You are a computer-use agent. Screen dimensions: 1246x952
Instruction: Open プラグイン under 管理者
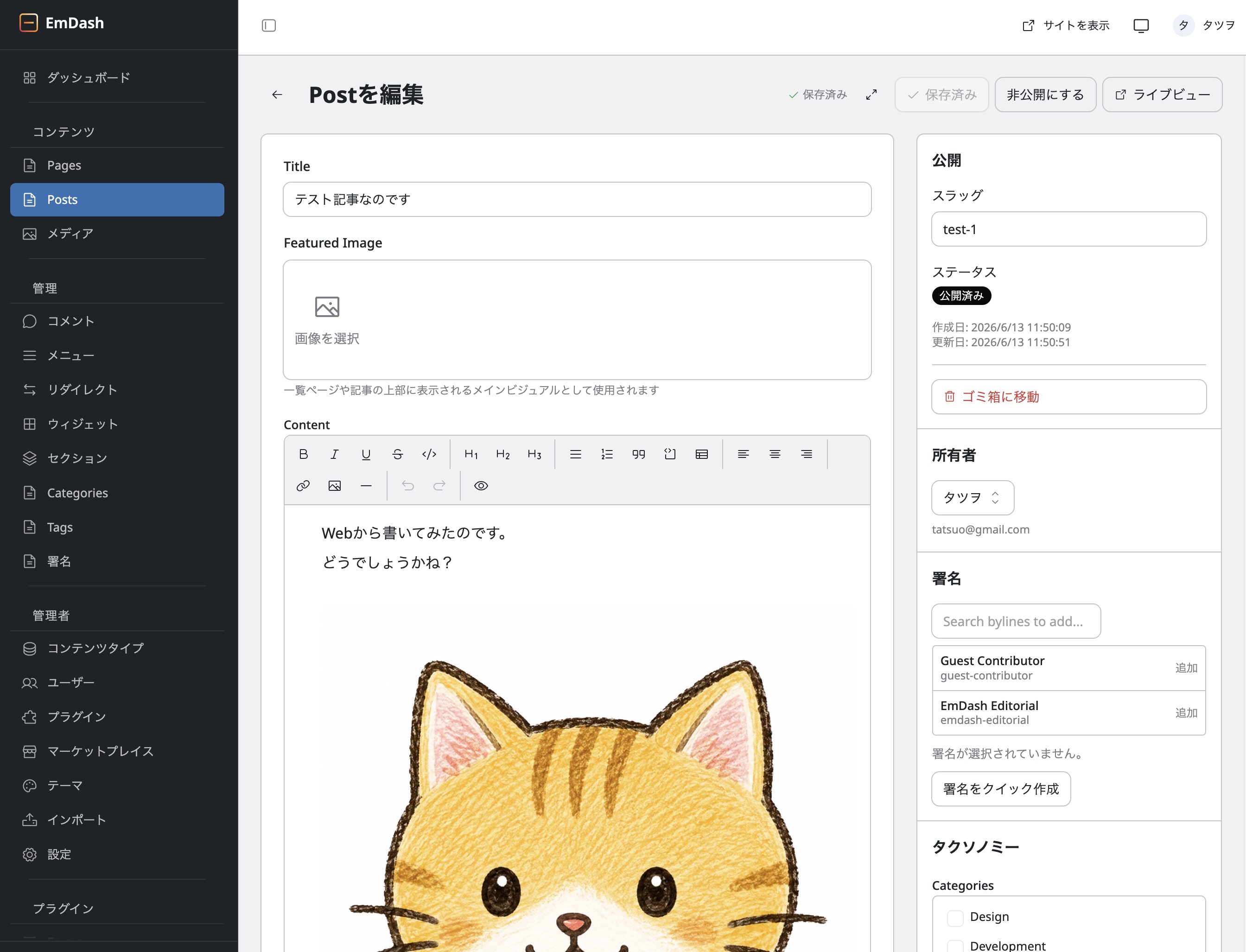tap(117, 717)
